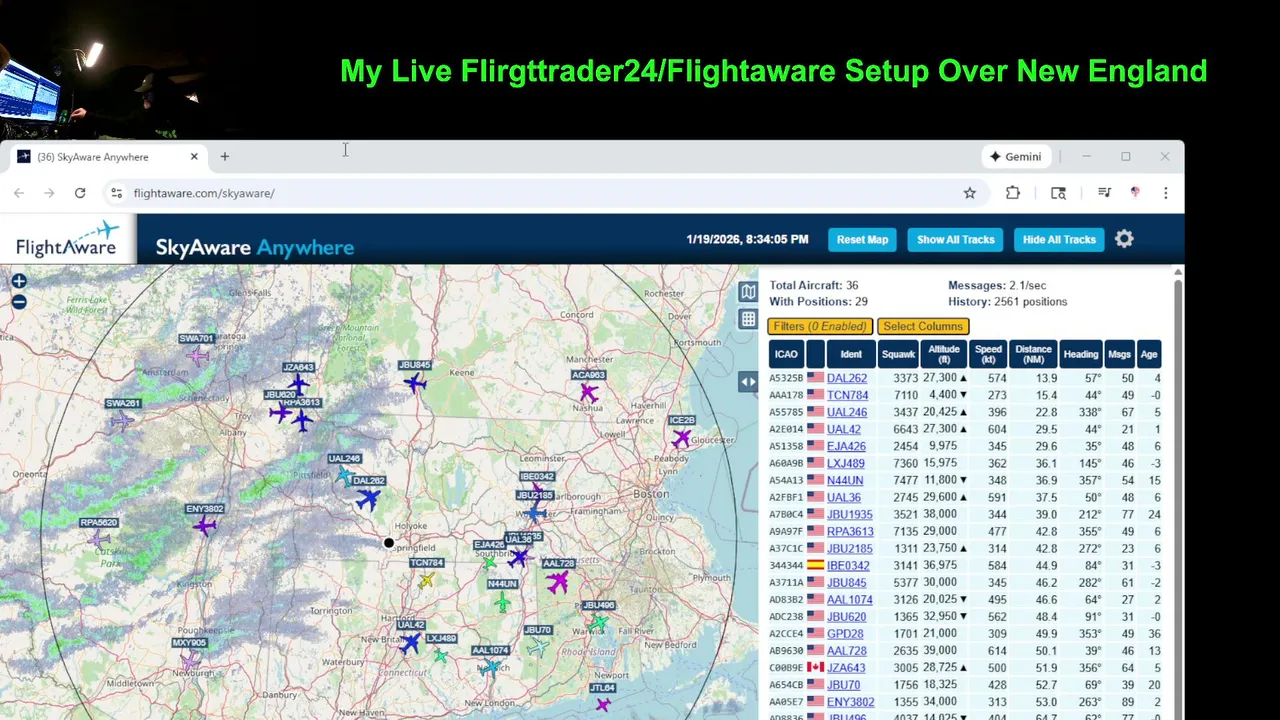
Task: Toggle the map grid overlay icon
Action: (x=748, y=319)
